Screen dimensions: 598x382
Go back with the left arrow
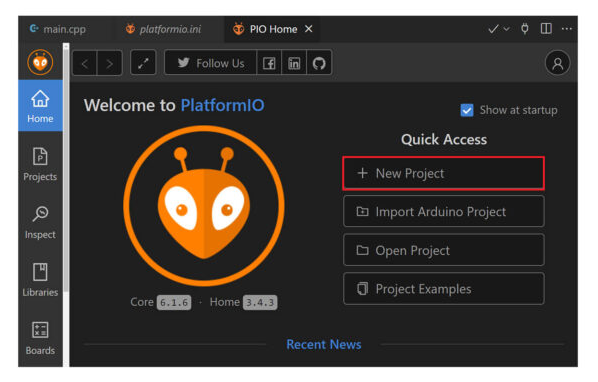tap(85, 63)
